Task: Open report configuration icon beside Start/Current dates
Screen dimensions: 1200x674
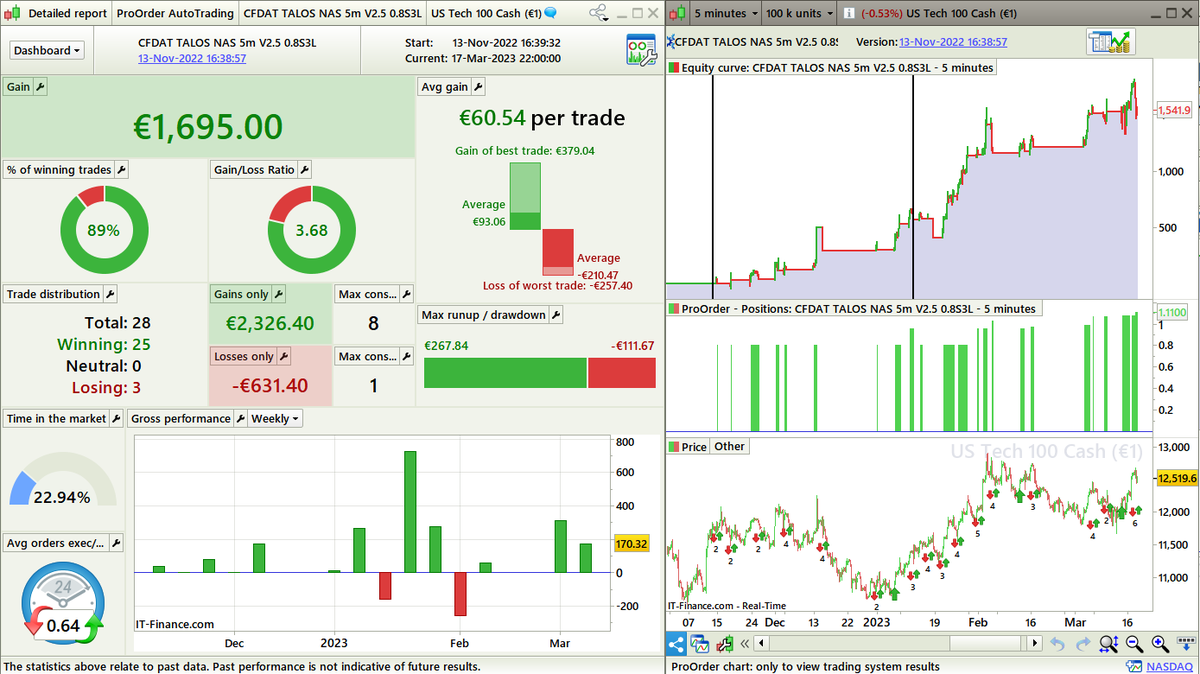Action: click(640, 50)
